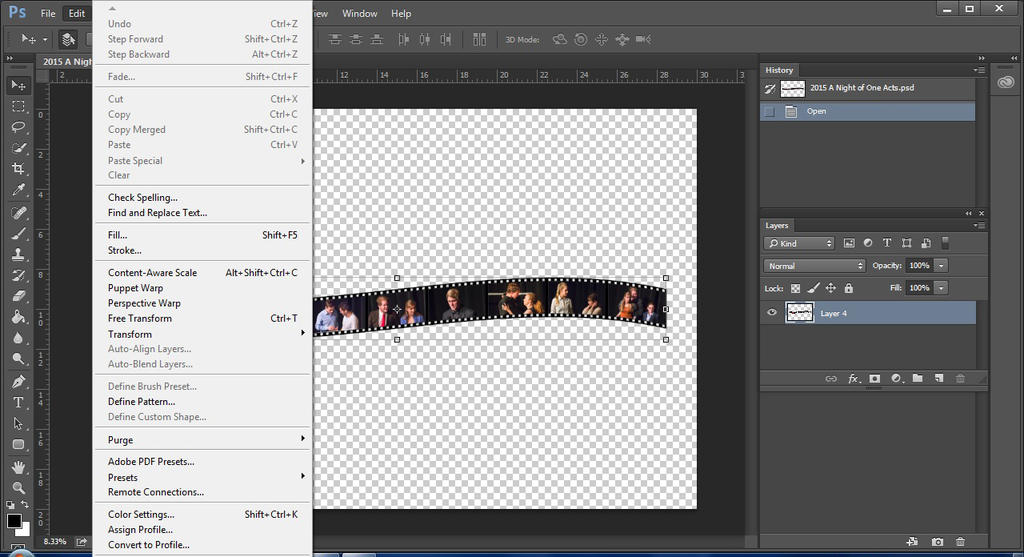Choose the Clone Stamp tool
1024x557 pixels.
[x=18, y=254]
